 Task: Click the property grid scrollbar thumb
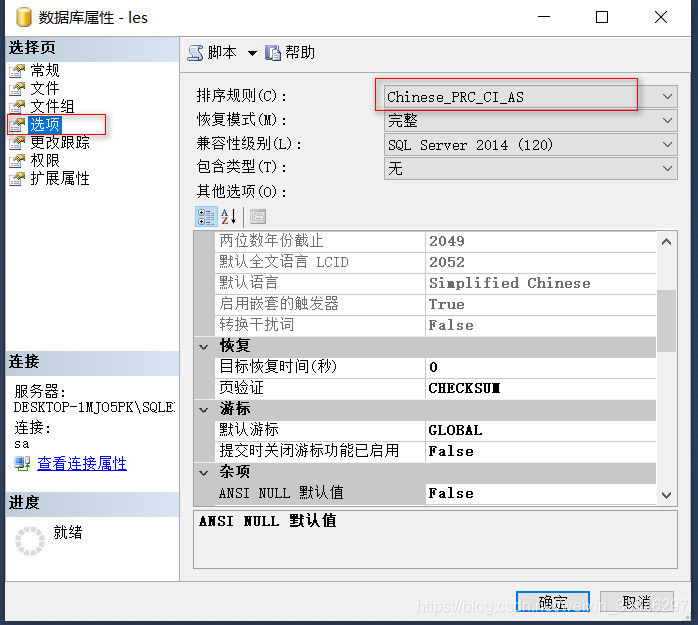[x=666, y=321]
